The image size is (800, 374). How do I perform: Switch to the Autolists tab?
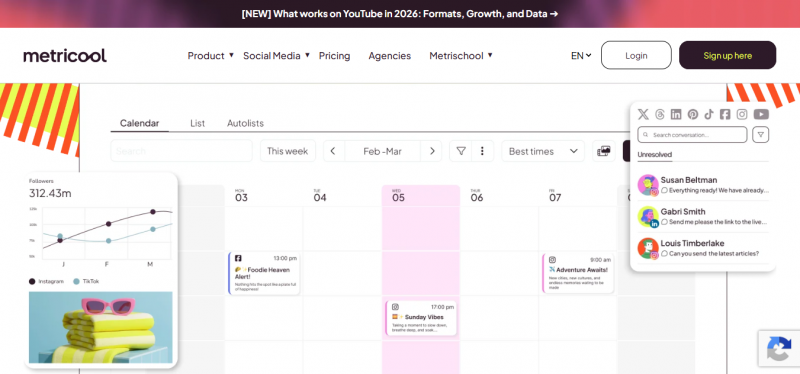[245, 123]
